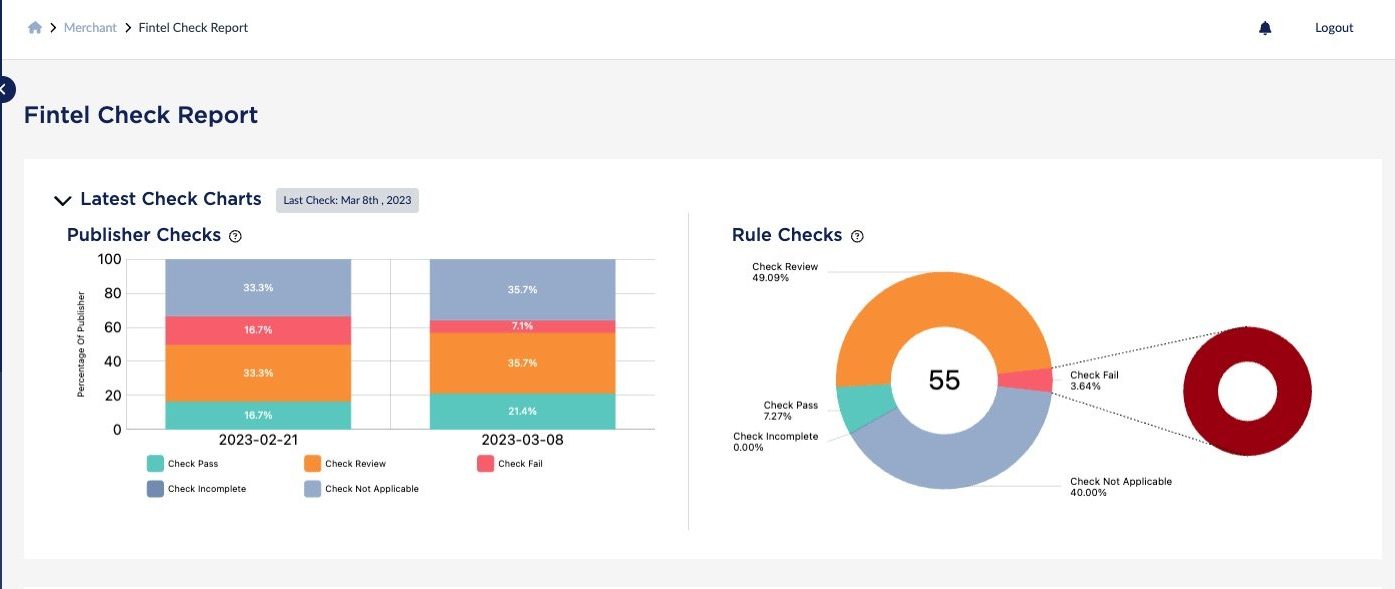Select 2023-02-21 Check Review 33.3% segment
1395x589 pixels.
click(x=258, y=373)
